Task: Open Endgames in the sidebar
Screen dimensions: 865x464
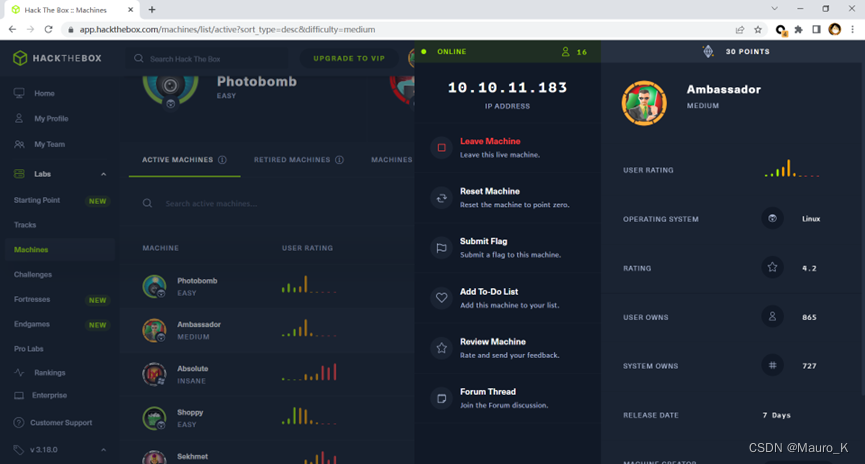Action: 31,324
